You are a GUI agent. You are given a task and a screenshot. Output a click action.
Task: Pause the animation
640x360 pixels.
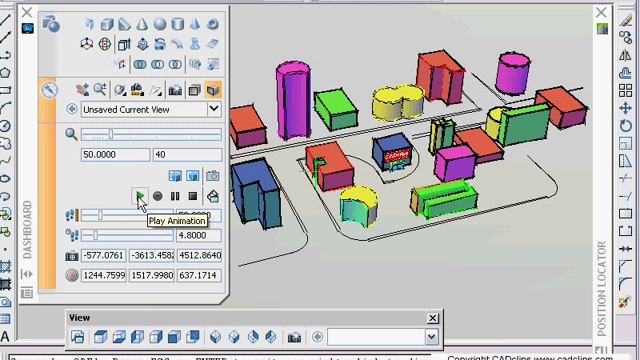pos(175,196)
